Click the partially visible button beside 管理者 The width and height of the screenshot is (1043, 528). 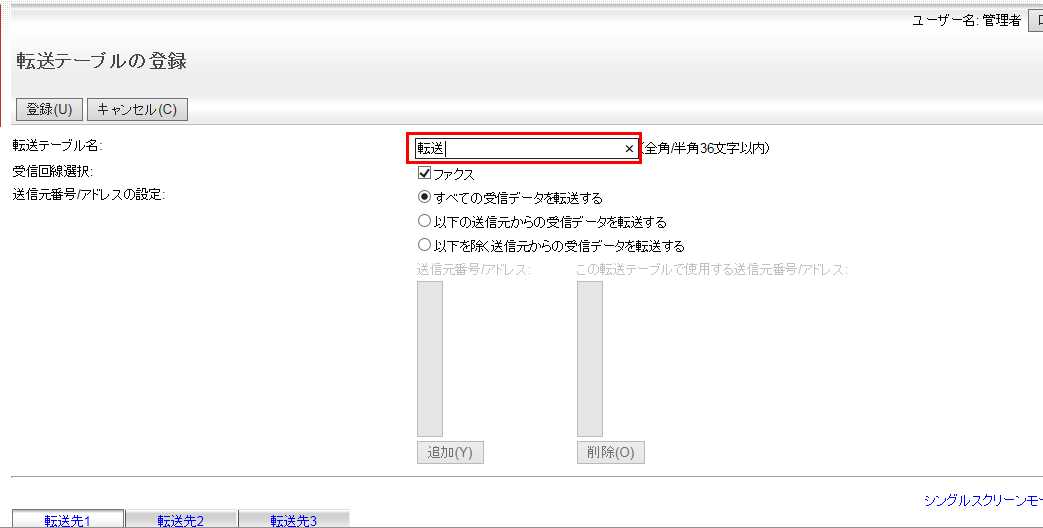[x=1035, y=20]
